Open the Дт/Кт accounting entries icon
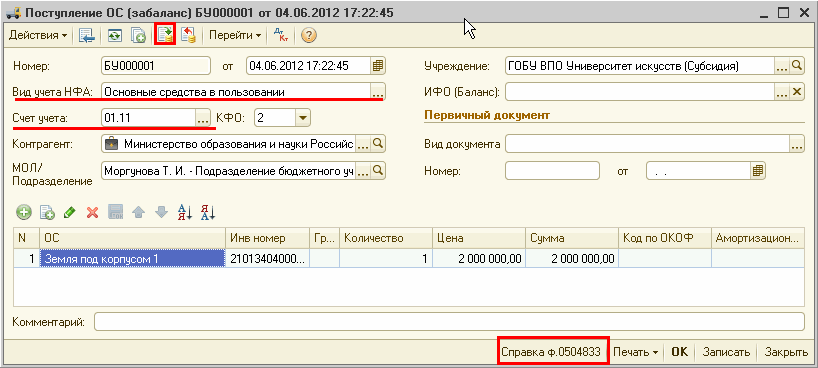Screen dimensions: 818x368 point(281,35)
